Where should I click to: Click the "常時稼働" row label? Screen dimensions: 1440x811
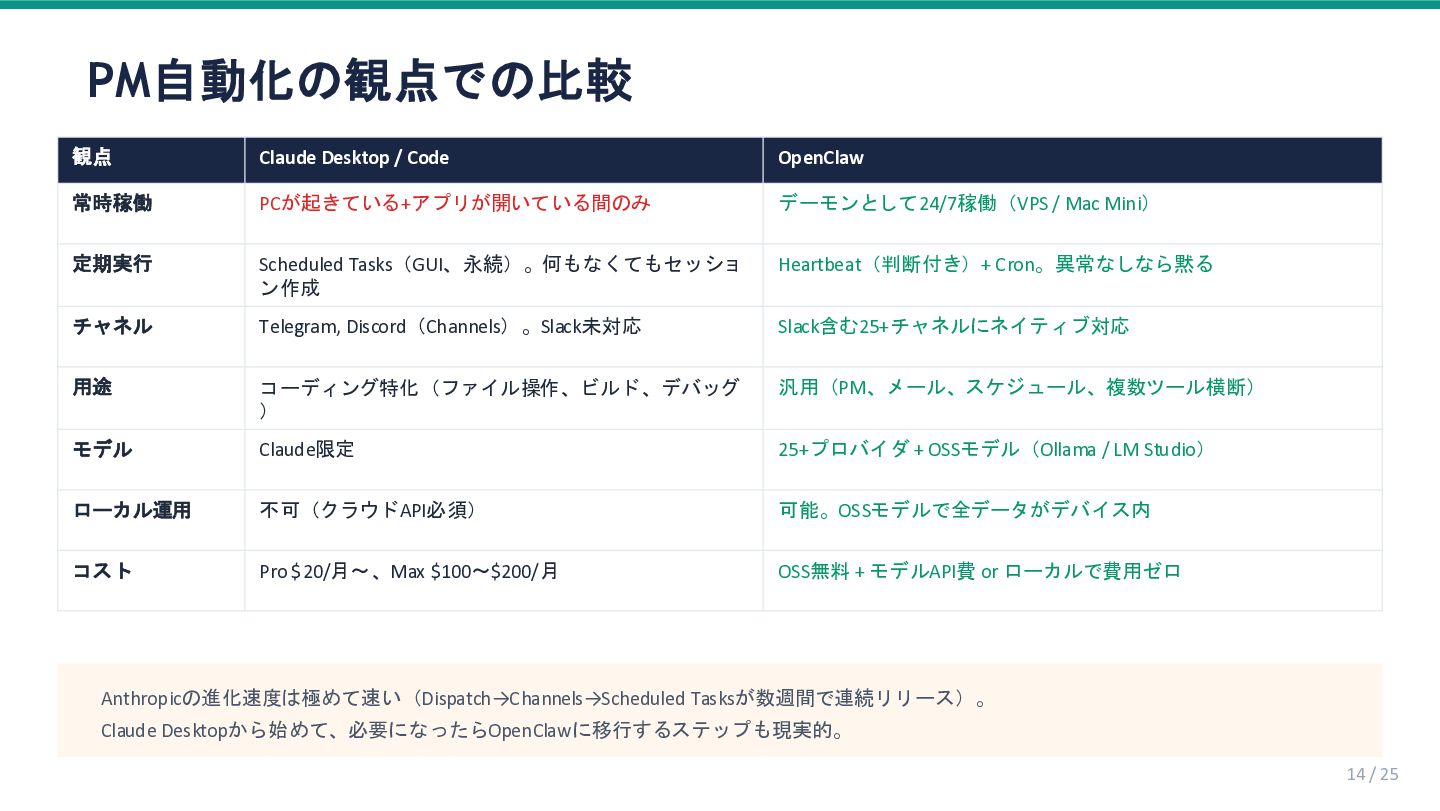[112, 203]
